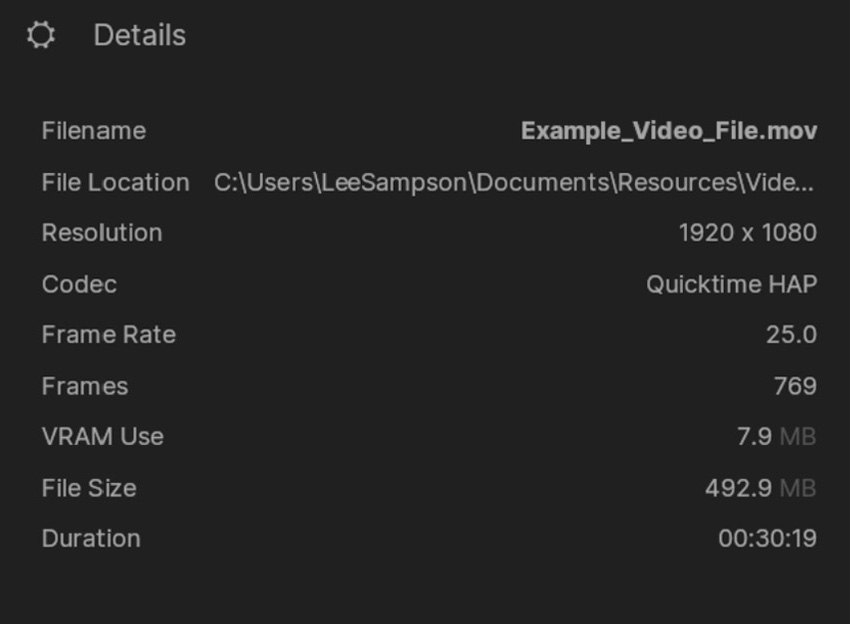Click the truncated C:\Users\LeeSampson file path
The height and width of the screenshot is (624, 850).
coord(514,183)
